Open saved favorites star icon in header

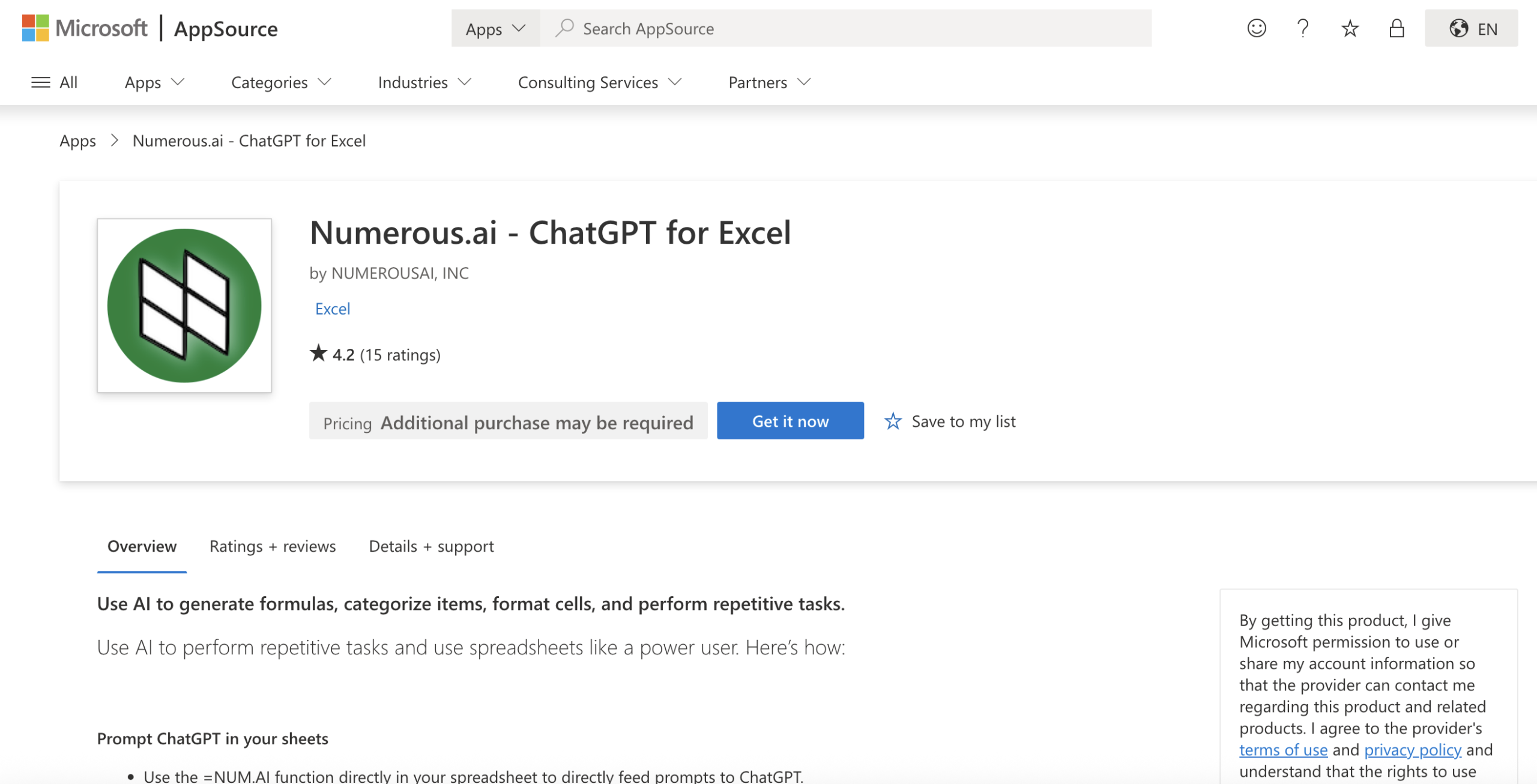1350,28
